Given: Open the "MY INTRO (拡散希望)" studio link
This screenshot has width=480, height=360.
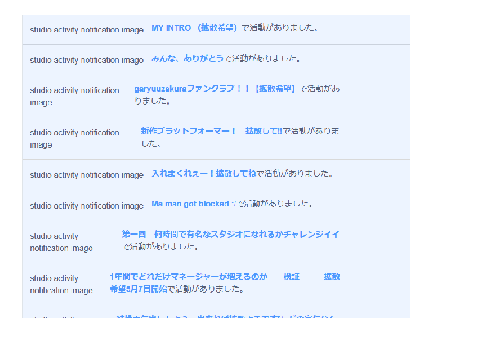Looking at the screenshot, I should pos(194,28).
